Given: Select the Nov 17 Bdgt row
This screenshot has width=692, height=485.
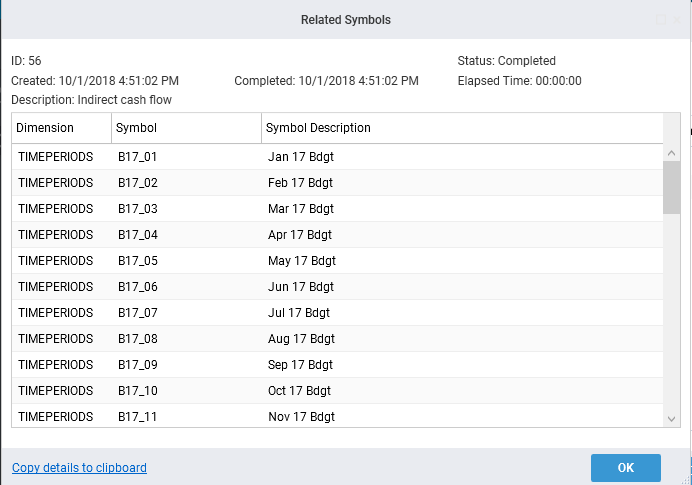Looking at the screenshot, I should (301, 417).
